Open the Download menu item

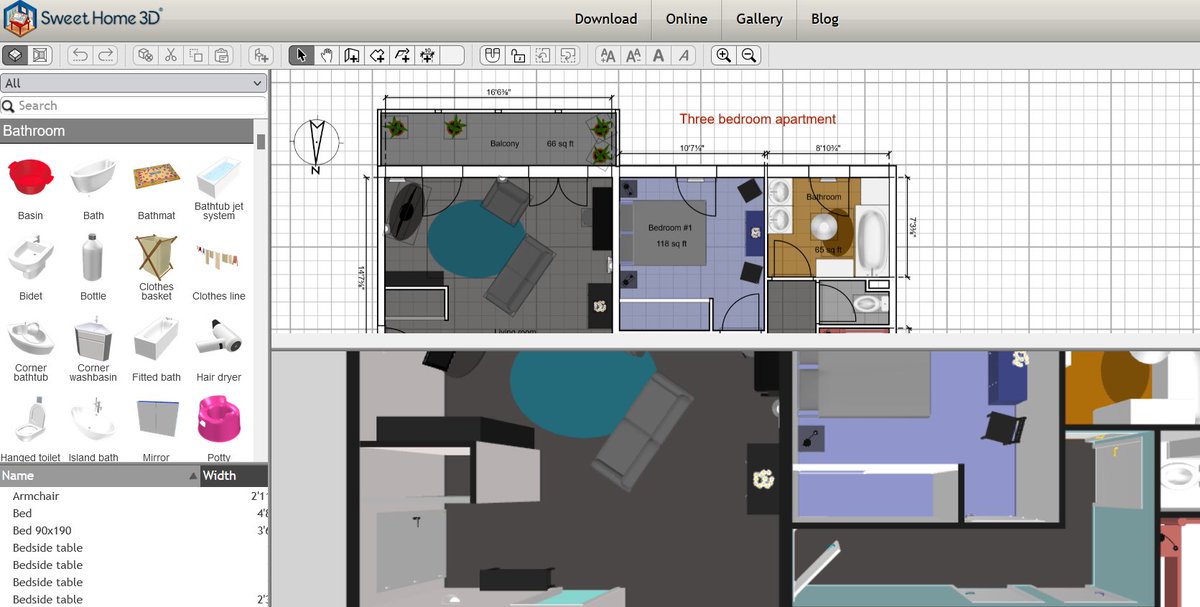[606, 19]
